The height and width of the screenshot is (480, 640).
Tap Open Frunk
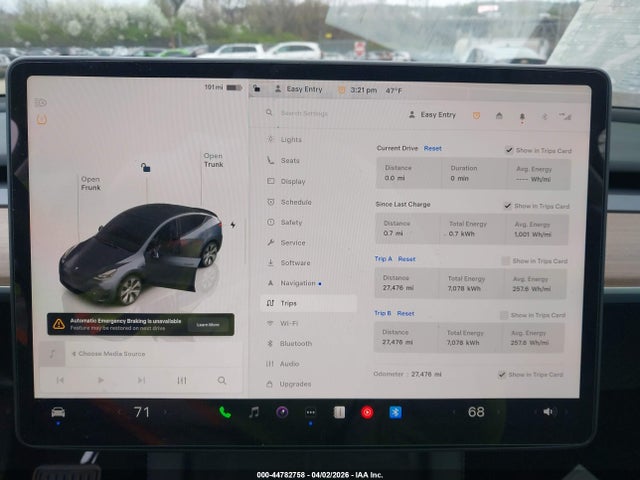tap(91, 183)
